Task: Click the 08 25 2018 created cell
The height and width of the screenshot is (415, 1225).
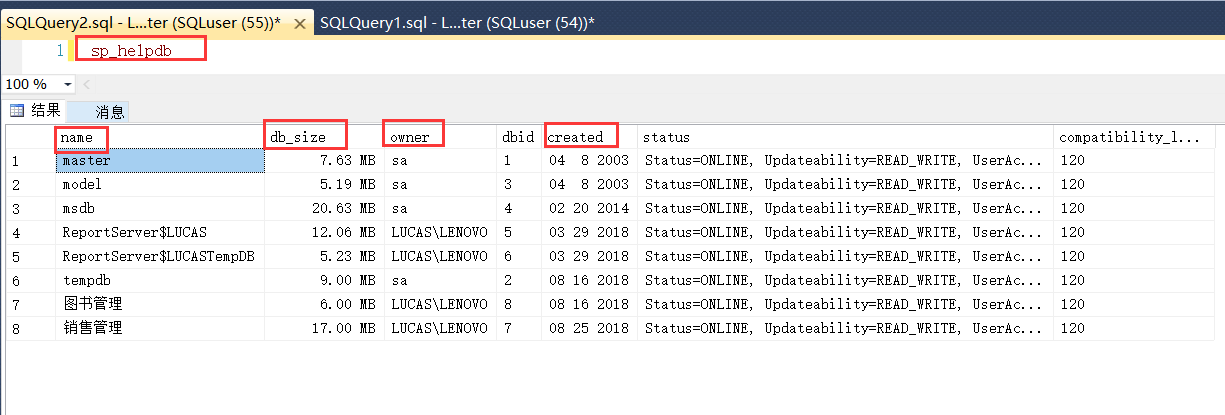Action: coord(590,327)
